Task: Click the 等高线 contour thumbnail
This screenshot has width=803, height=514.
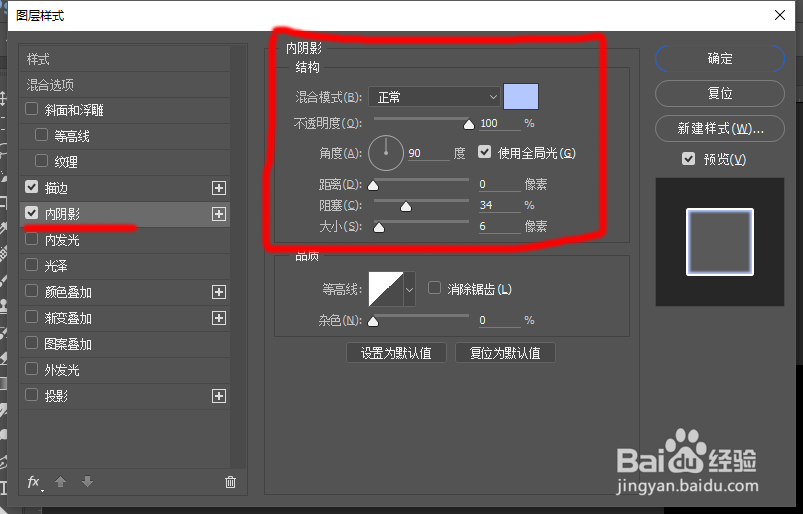Action: point(386,289)
